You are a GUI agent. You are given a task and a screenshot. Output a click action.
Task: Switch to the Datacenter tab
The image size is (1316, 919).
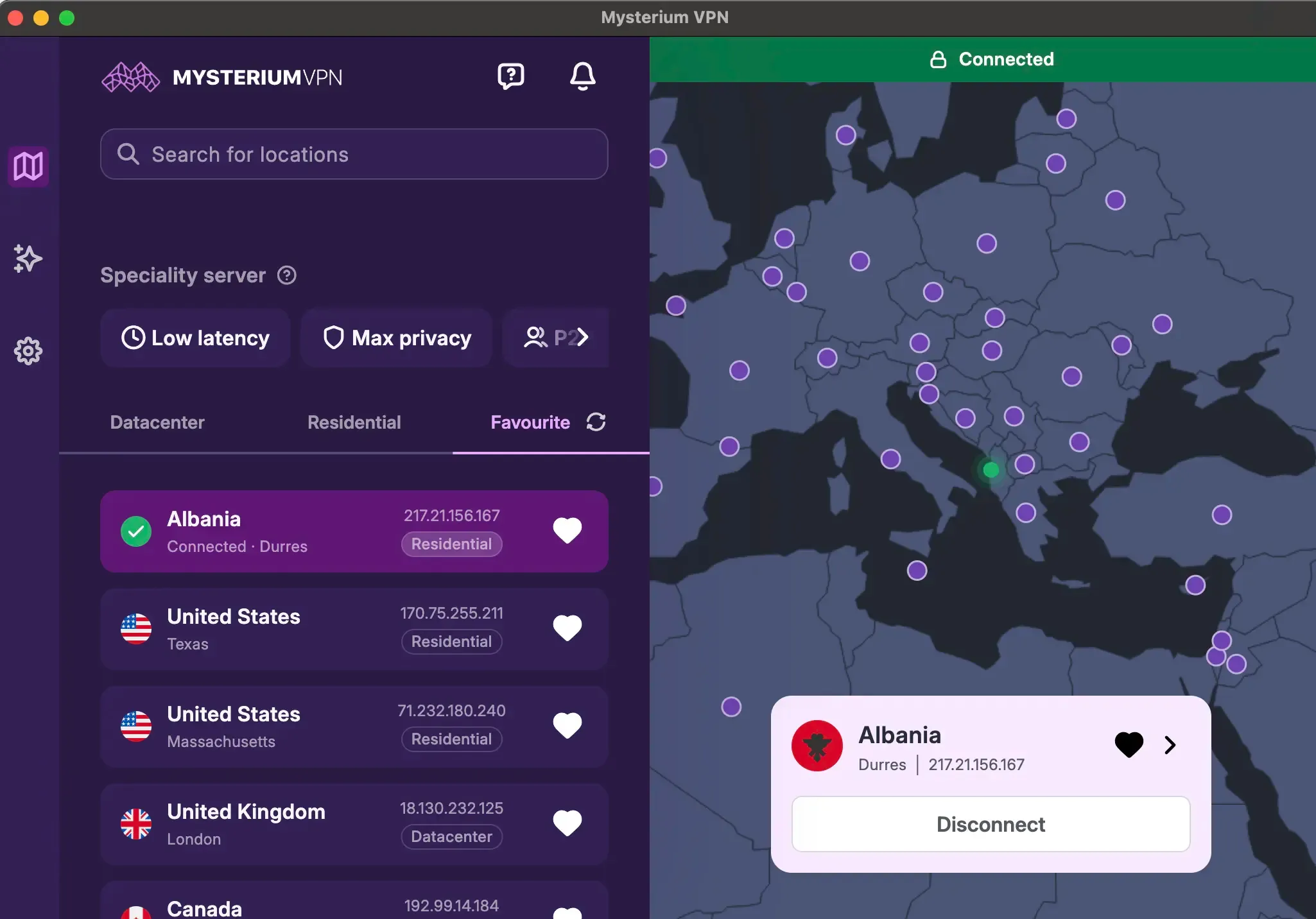(x=157, y=422)
